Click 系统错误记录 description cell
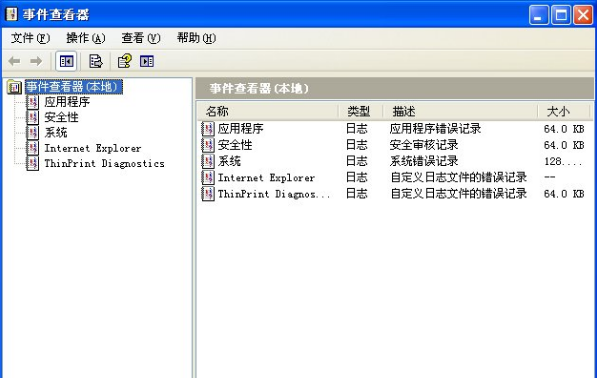Screen dimensions: 597x378 coord(424,161)
